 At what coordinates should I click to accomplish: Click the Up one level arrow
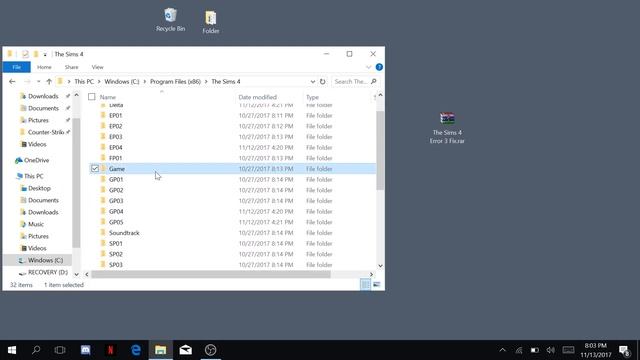49,82
